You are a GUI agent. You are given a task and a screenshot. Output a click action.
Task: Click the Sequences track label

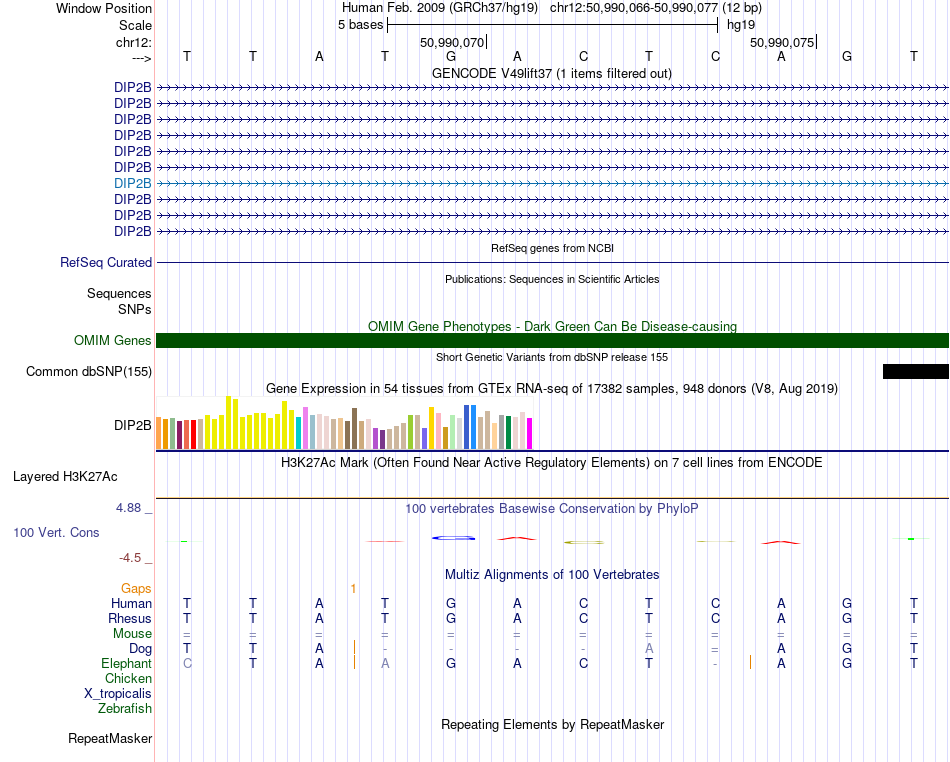pos(119,293)
